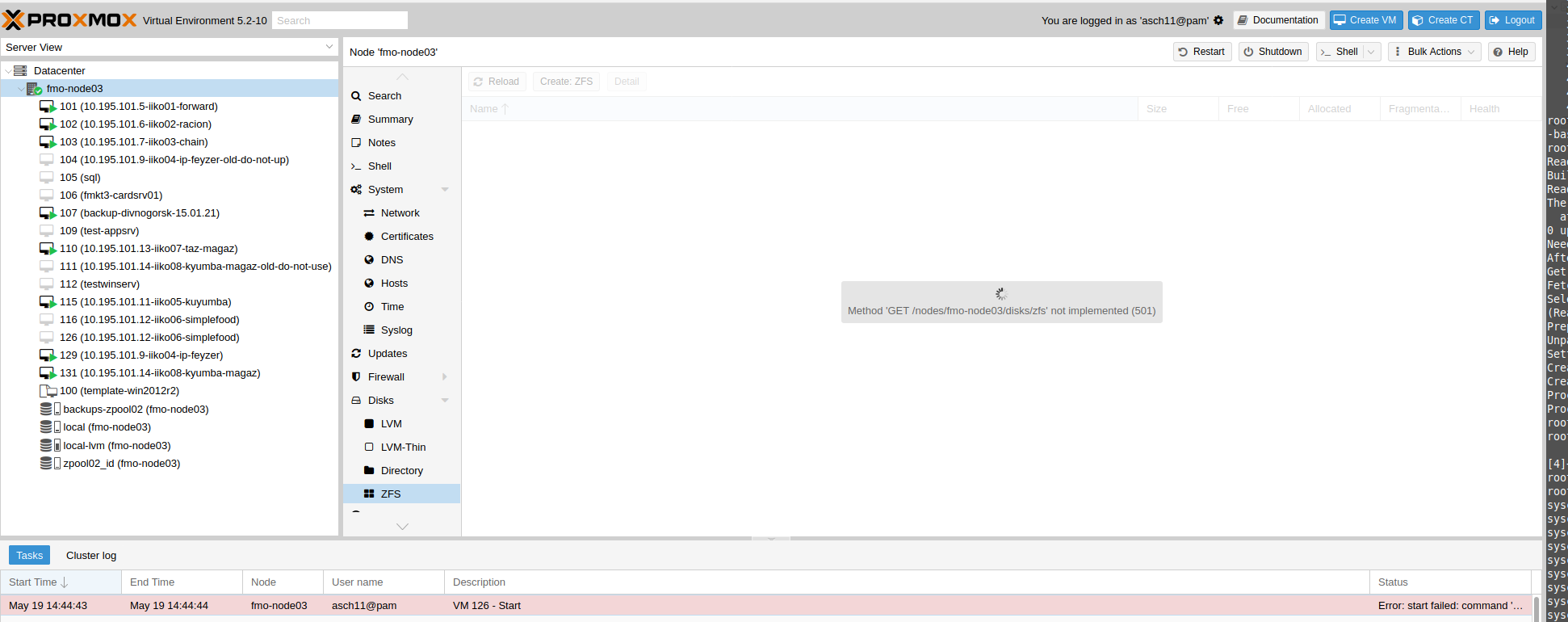Viewport: 1568px width, 622px height.
Task: Click DNS globe icon
Action: click(369, 260)
